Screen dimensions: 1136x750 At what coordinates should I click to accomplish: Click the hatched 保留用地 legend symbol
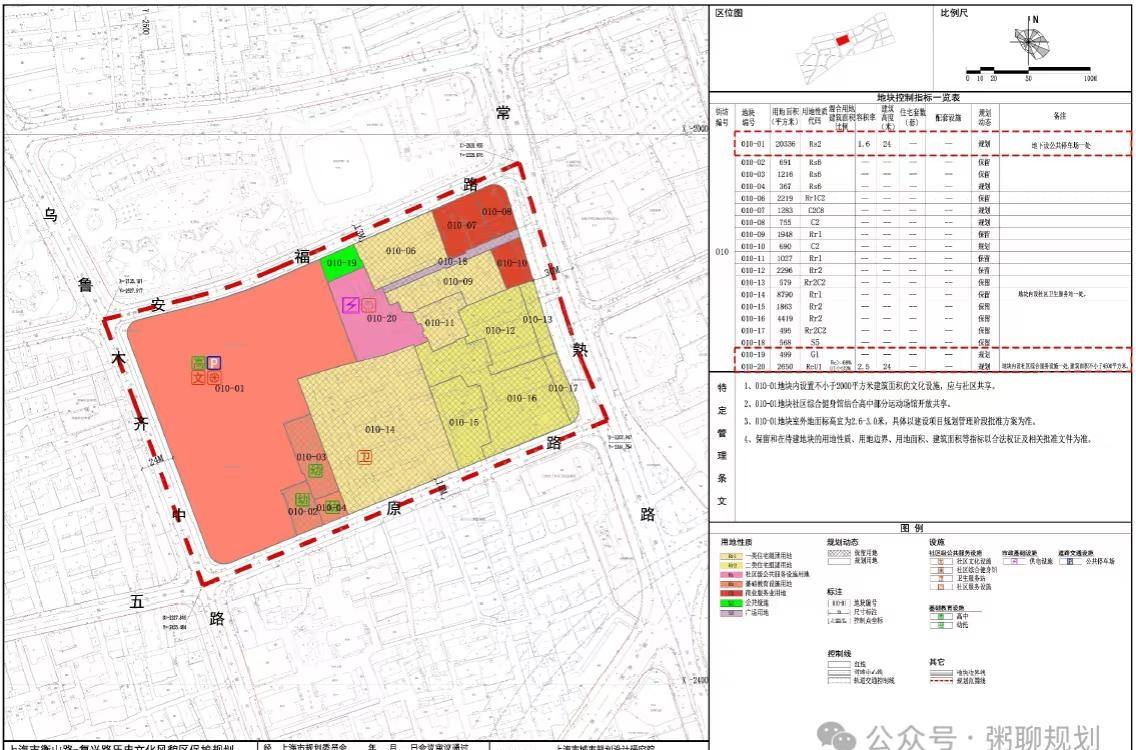[x=839, y=554]
